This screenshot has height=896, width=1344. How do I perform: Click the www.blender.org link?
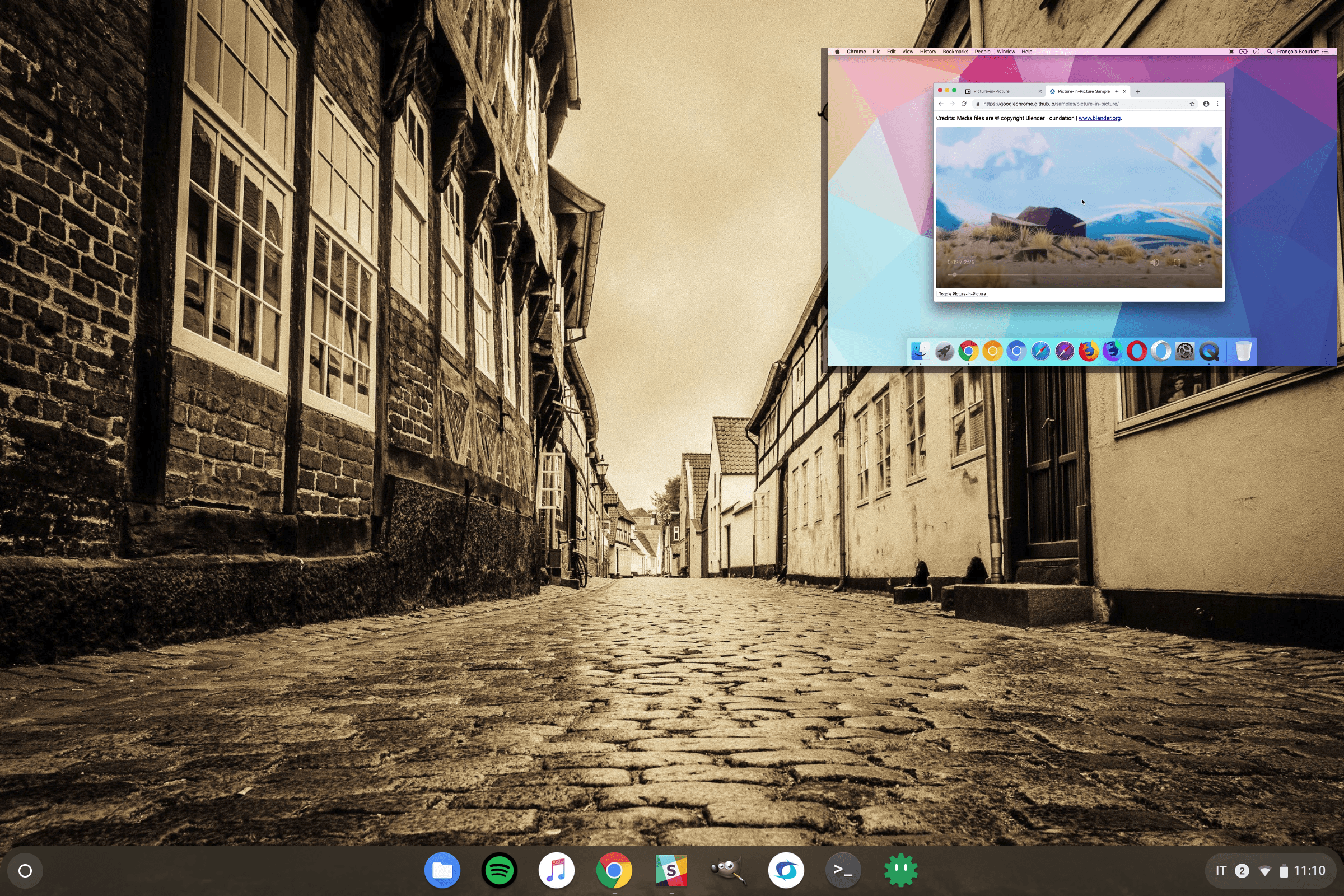(x=1099, y=118)
